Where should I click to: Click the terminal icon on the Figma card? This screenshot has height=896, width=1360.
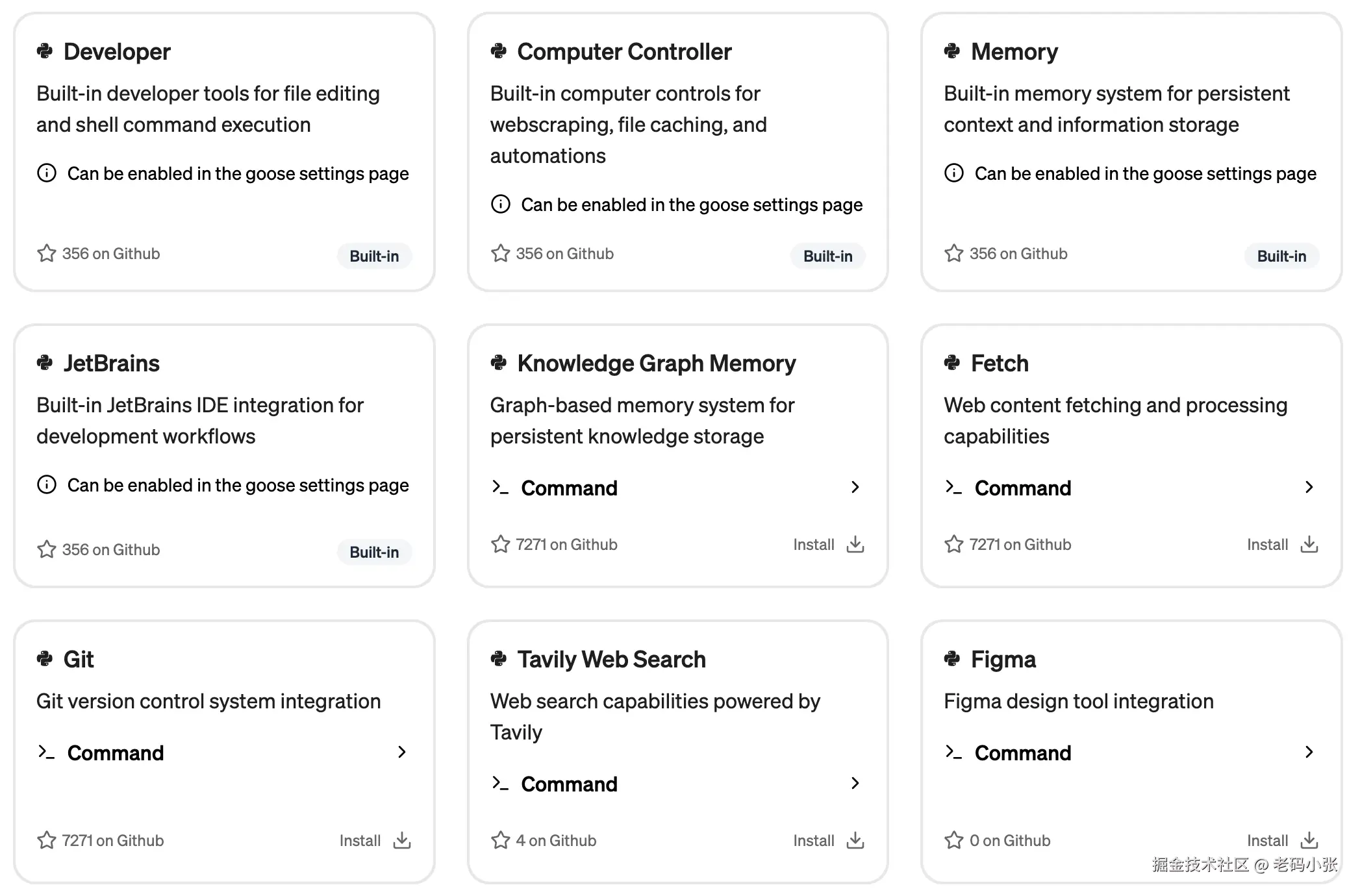(953, 753)
